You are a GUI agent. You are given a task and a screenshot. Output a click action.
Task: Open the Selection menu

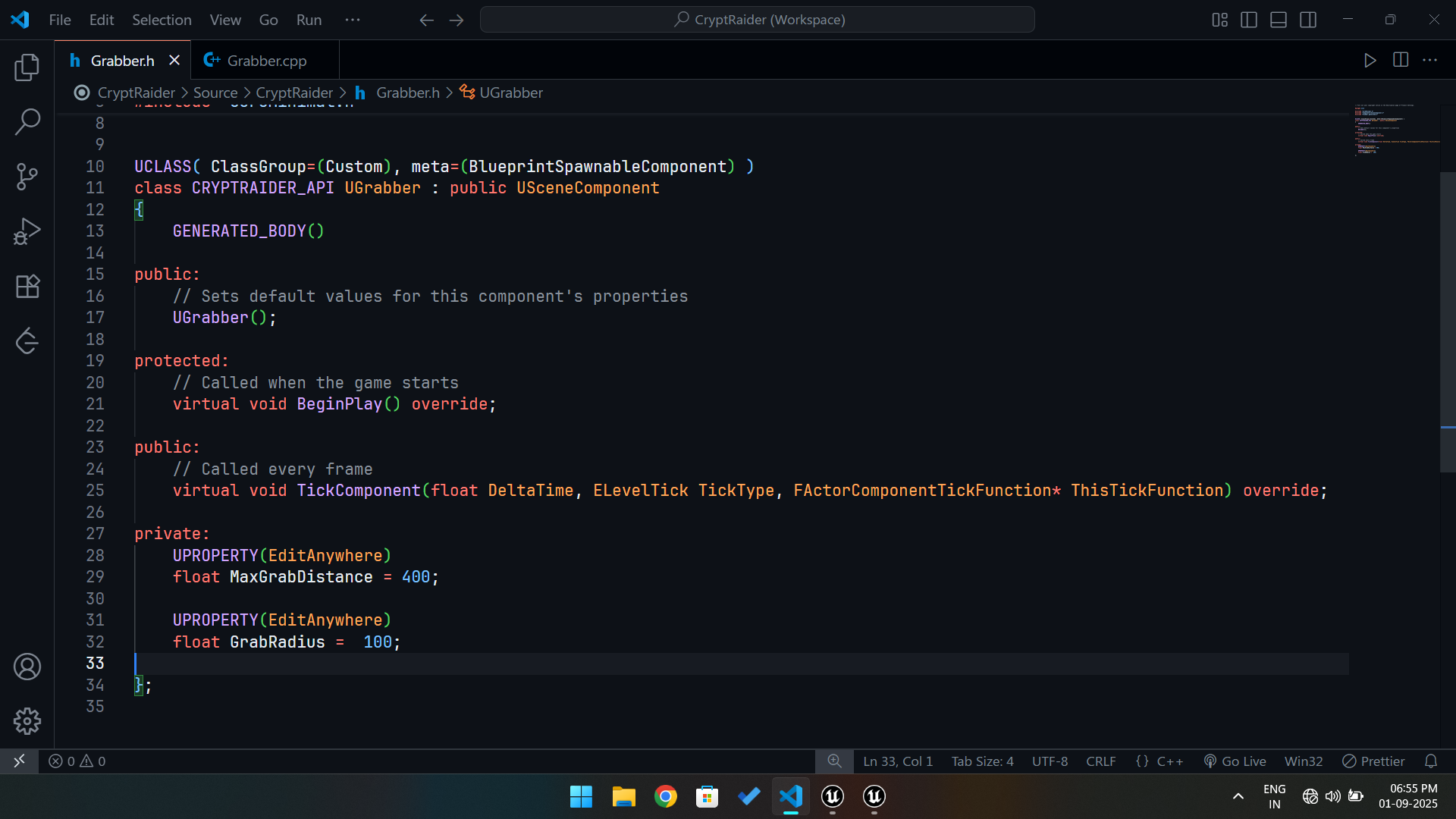(162, 20)
